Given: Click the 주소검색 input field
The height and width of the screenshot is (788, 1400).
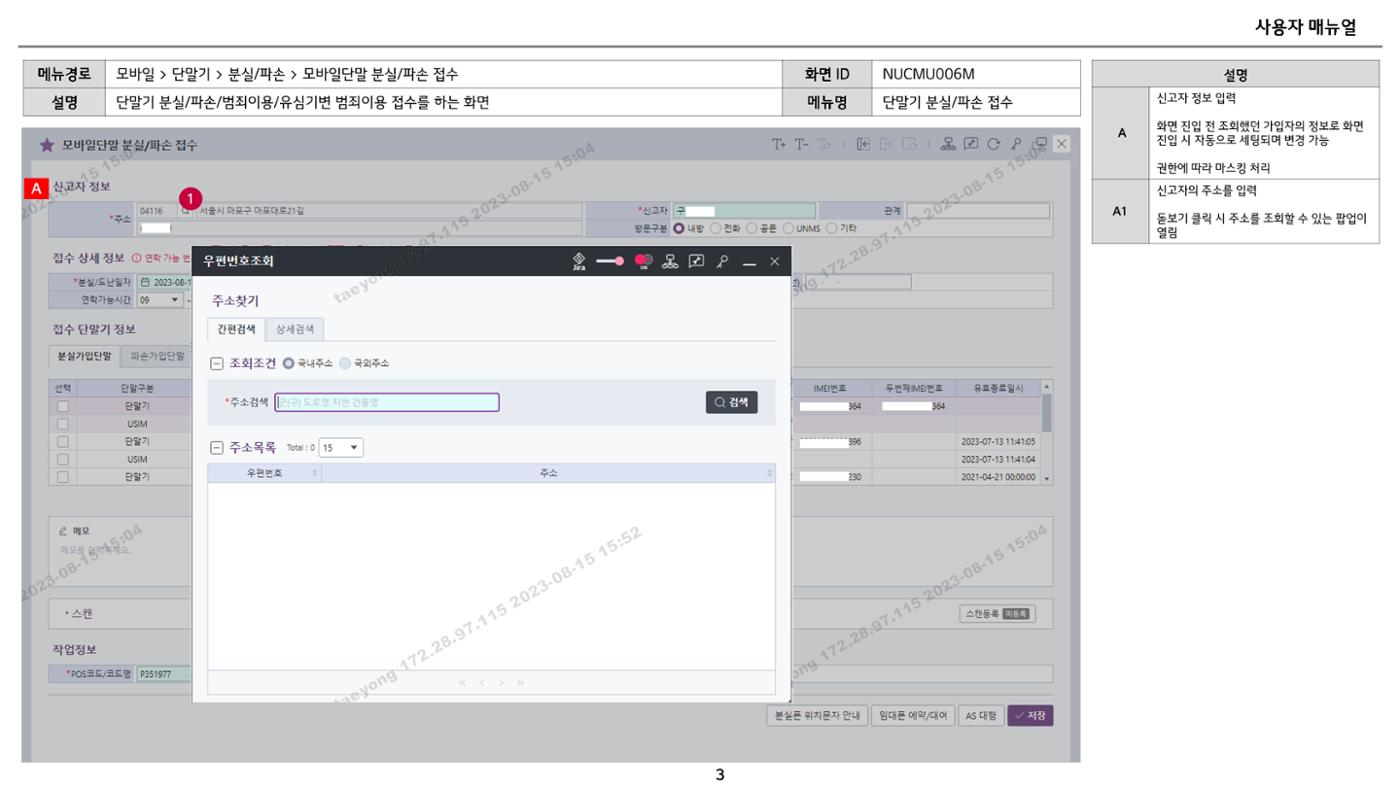Looking at the screenshot, I should tap(387, 402).
